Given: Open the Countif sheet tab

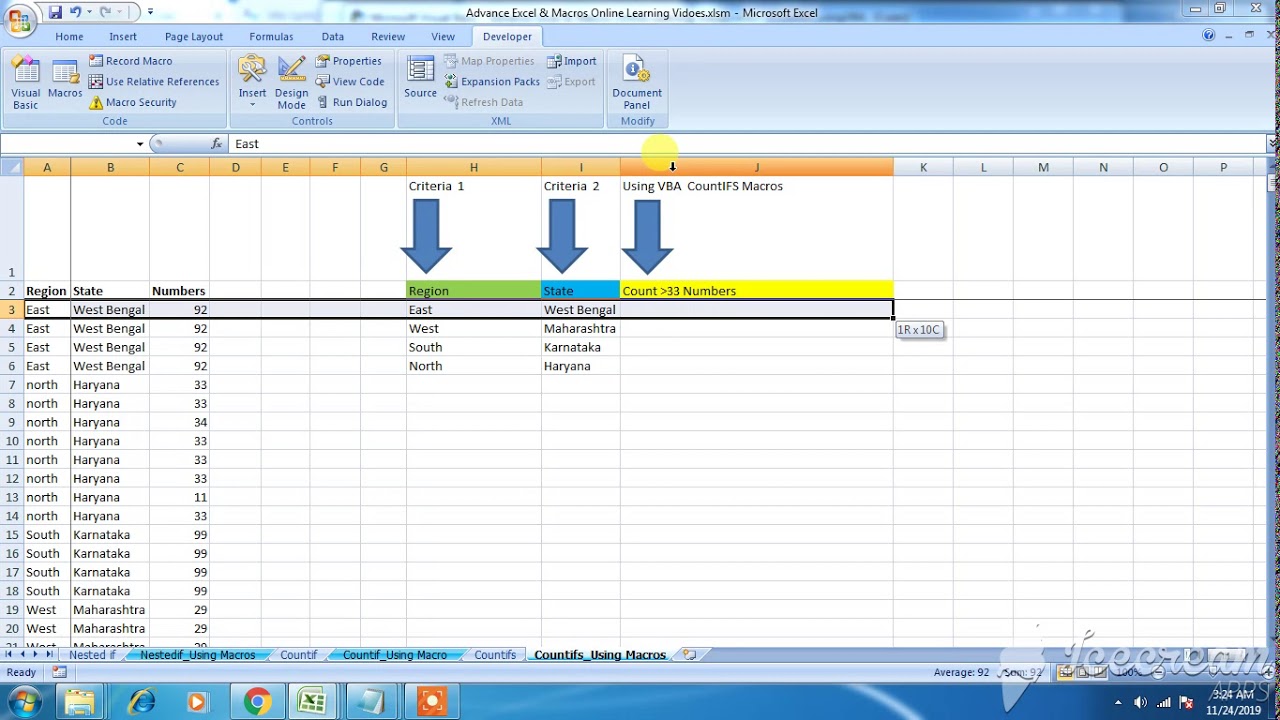Looking at the screenshot, I should [x=298, y=655].
